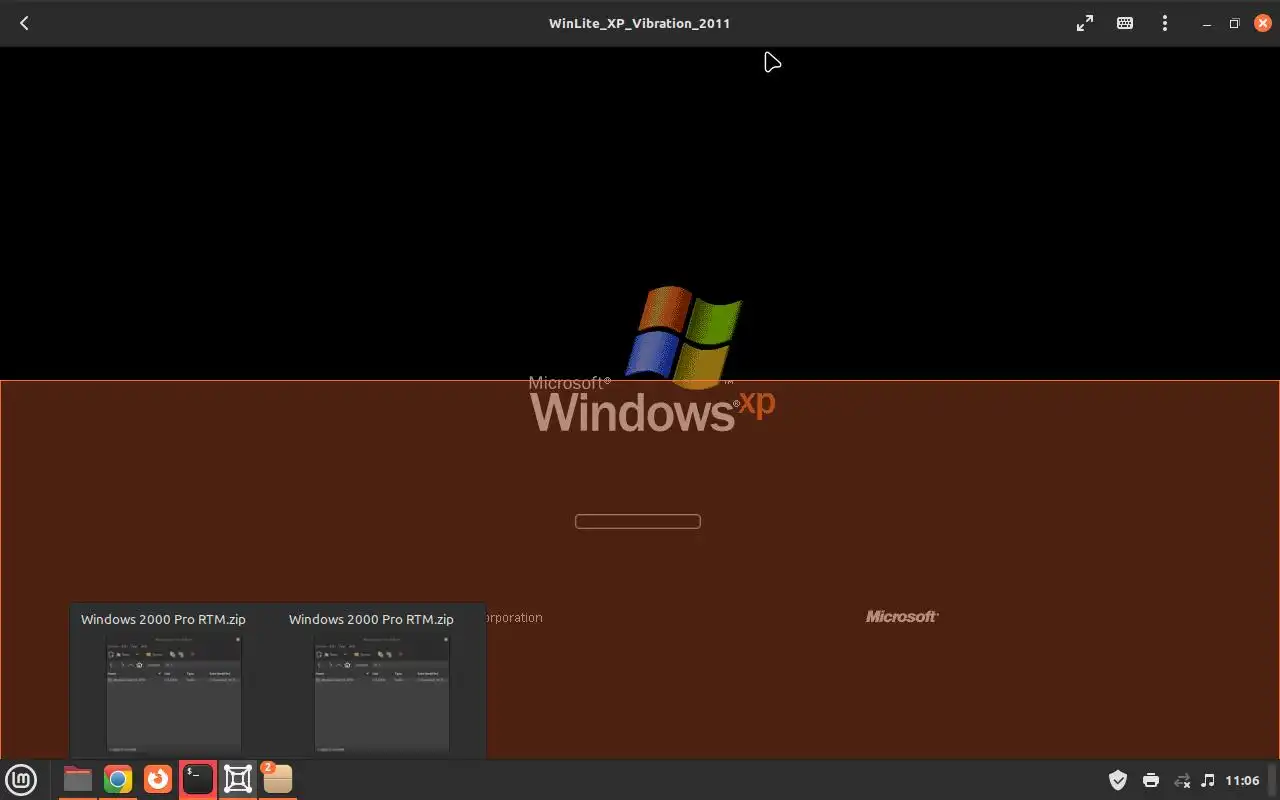The height and width of the screenshot is (800, 1280).
Task: Close the WinLite_XP_Vibration_2011 window
Action: 1263,23
